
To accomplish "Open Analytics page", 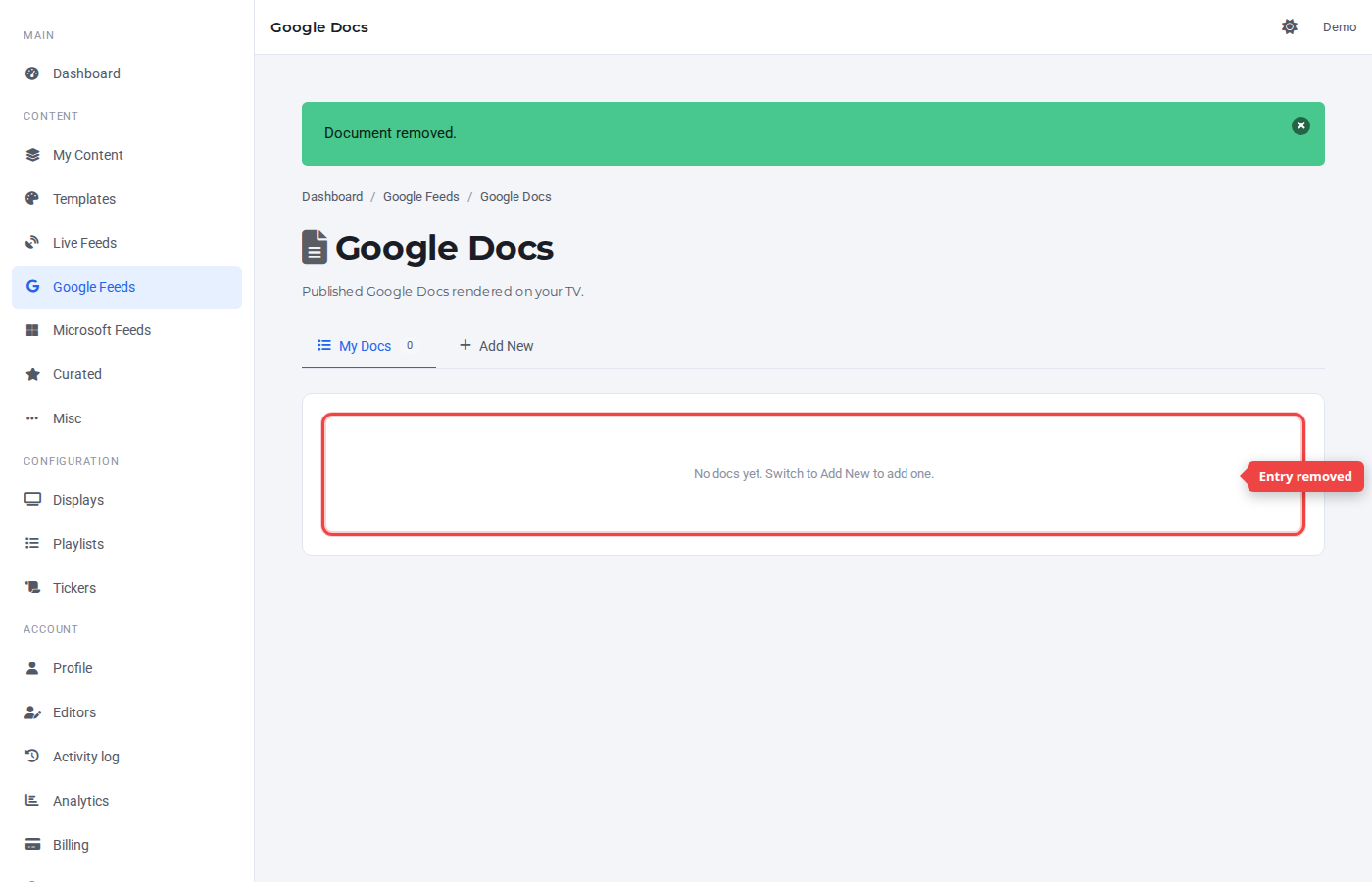I will [x=126, y=801].
